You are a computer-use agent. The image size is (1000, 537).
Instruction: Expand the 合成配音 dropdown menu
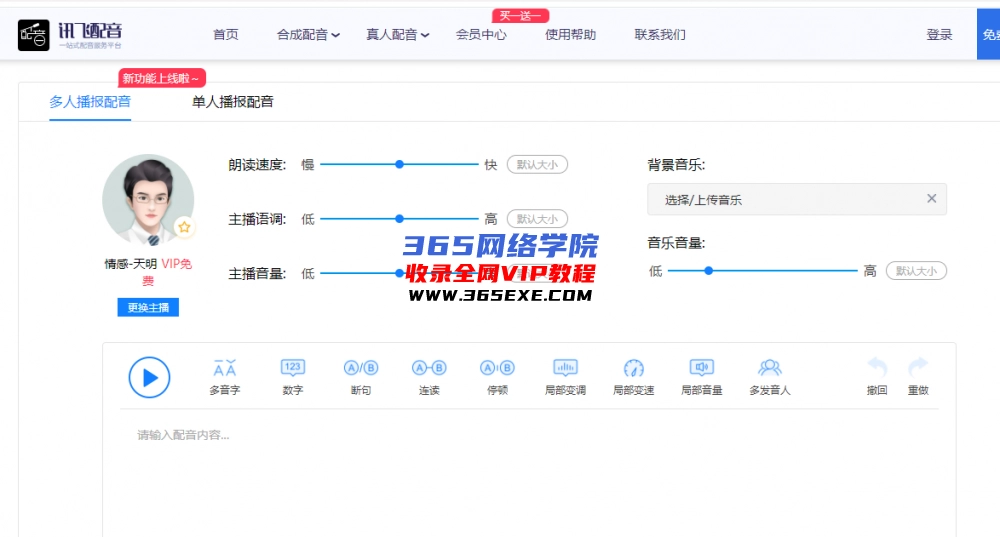coord(308,35)
